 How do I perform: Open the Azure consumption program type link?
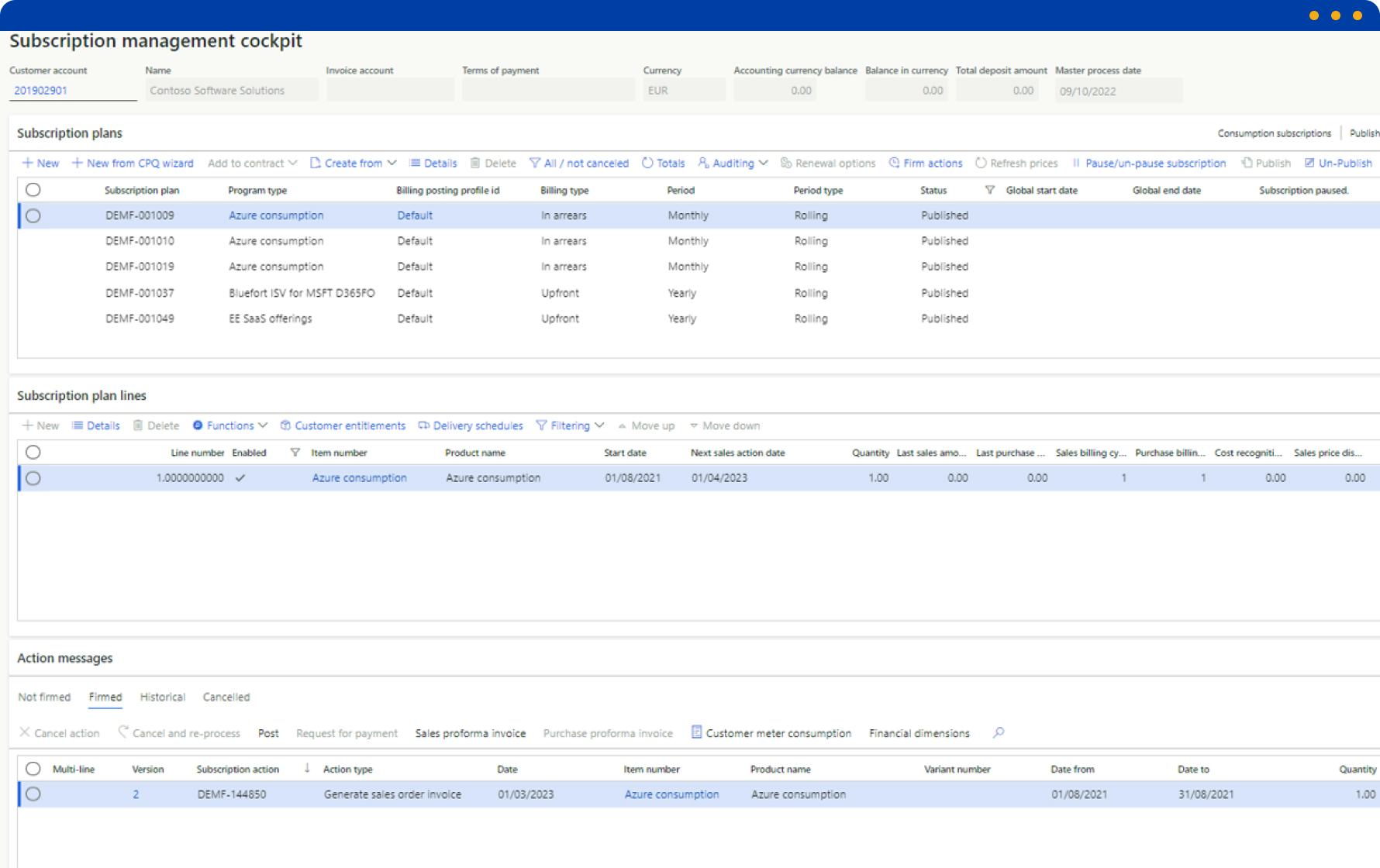[x=277, y=215]
